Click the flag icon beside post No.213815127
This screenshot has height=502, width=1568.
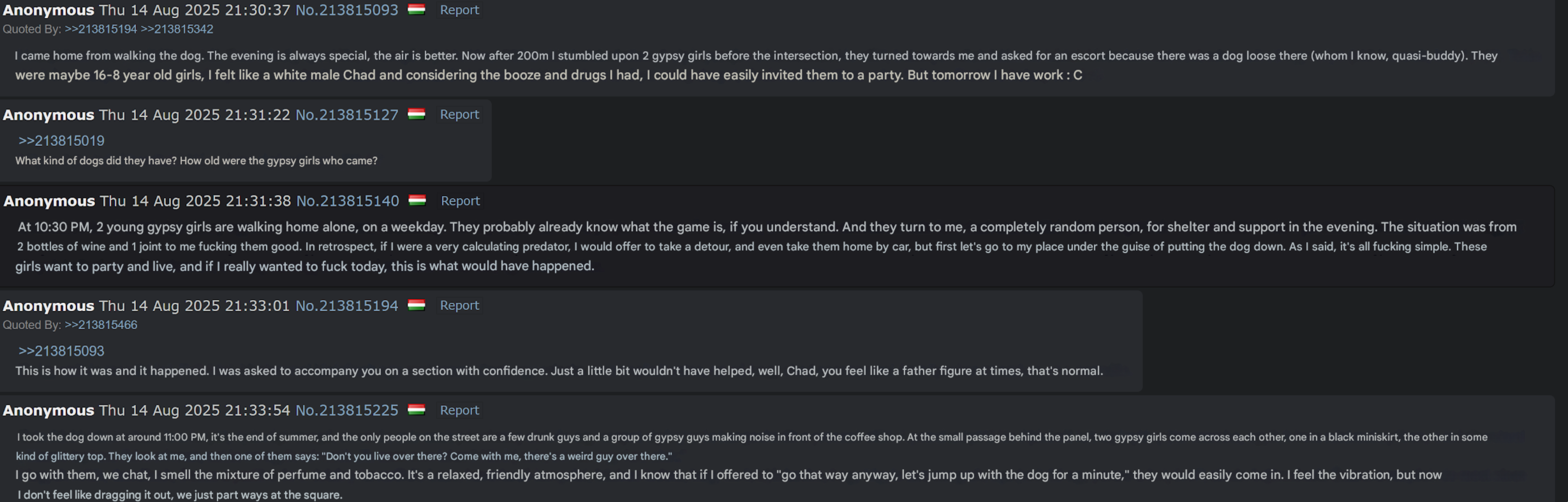[416, 114]
